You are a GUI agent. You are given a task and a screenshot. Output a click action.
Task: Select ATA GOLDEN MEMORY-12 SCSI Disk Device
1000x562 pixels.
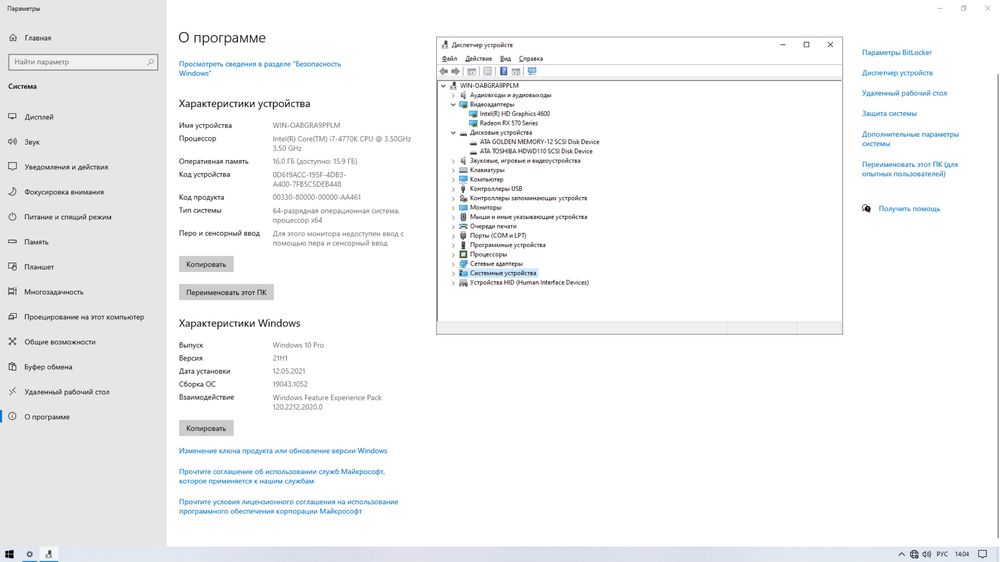tap(539, 142)
